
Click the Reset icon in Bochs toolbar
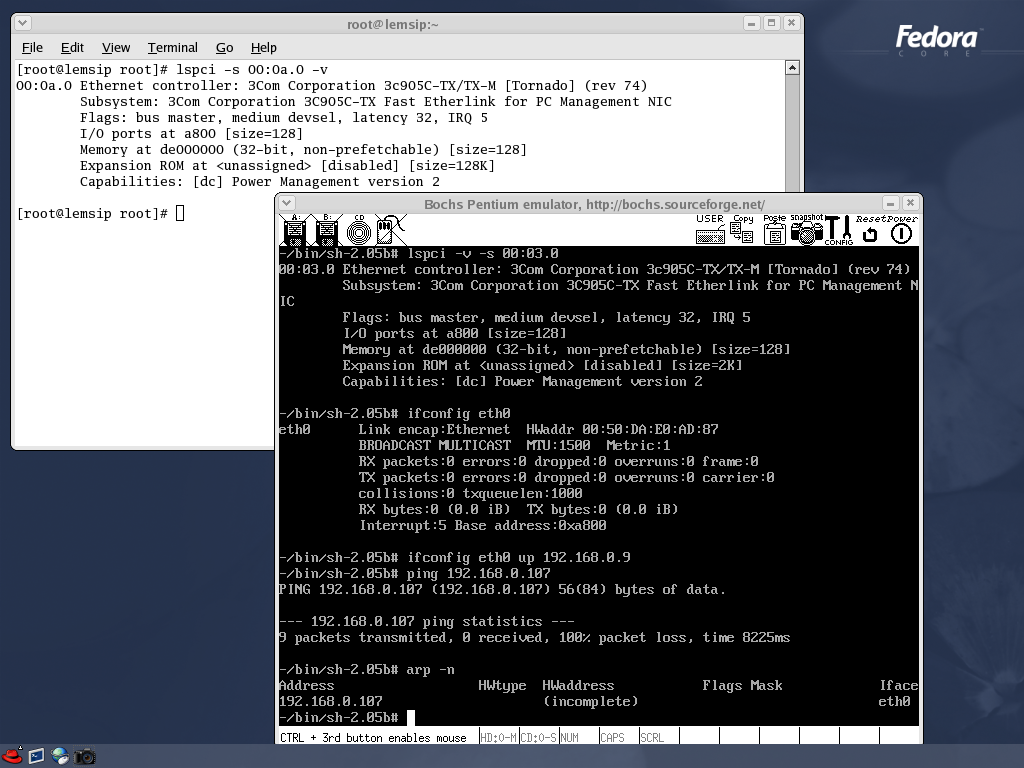(x=870, y=230)
